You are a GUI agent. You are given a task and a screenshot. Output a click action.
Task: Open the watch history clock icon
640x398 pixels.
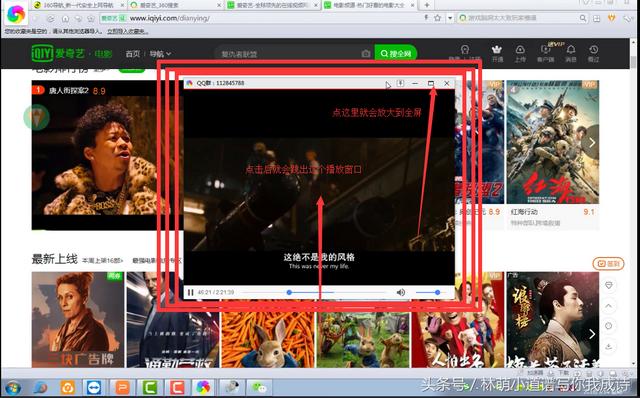(x=593, y=50)
